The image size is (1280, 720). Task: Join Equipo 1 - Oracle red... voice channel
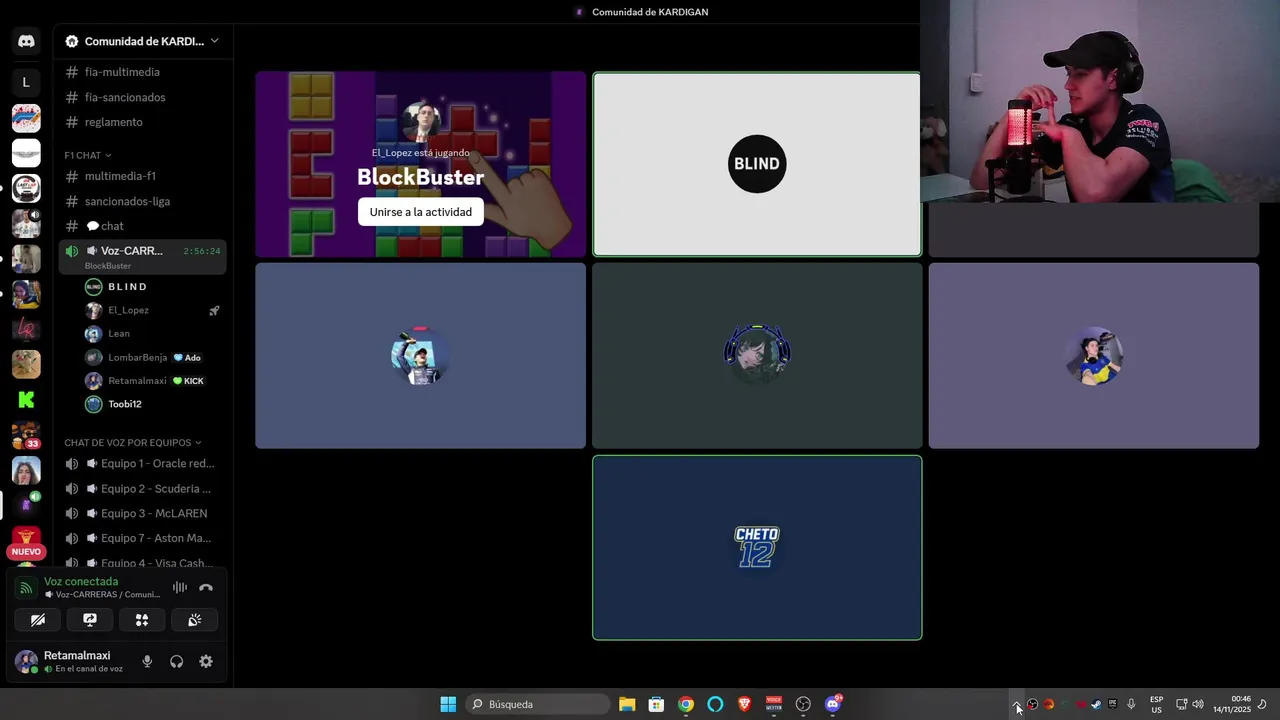pyautogui.click(x=142, y=463)
